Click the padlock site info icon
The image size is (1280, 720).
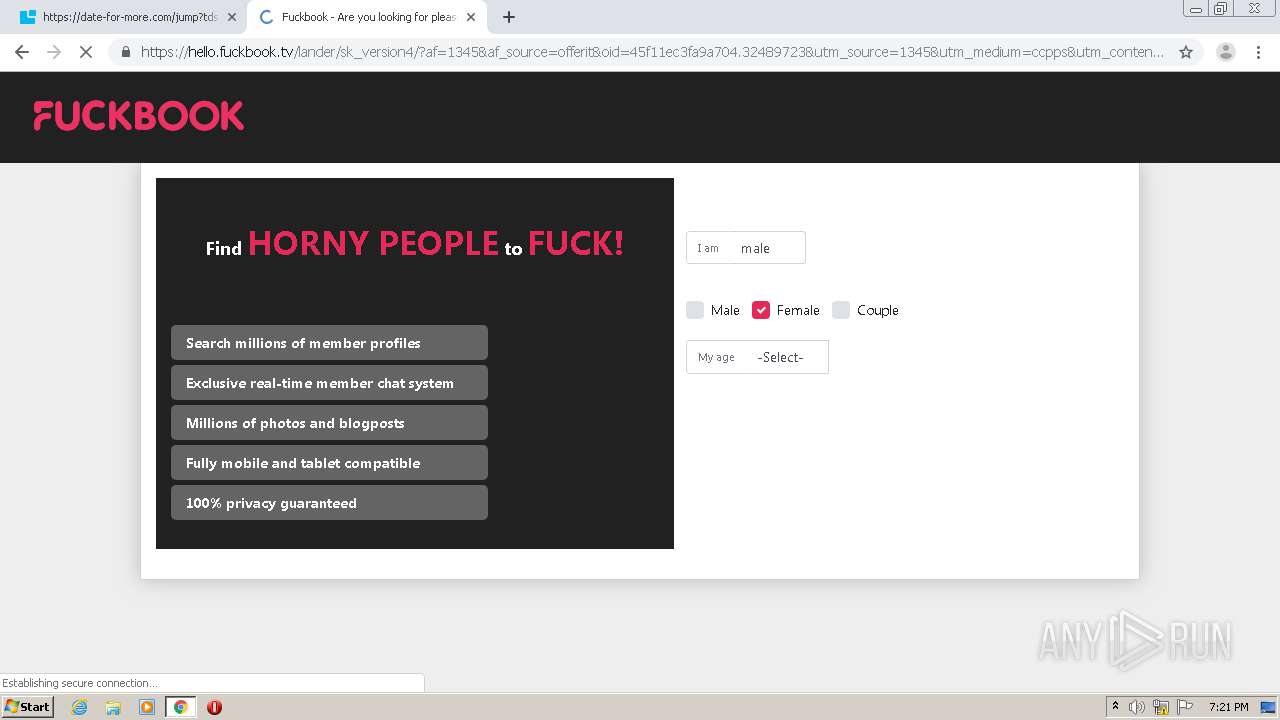coord(125,52)
